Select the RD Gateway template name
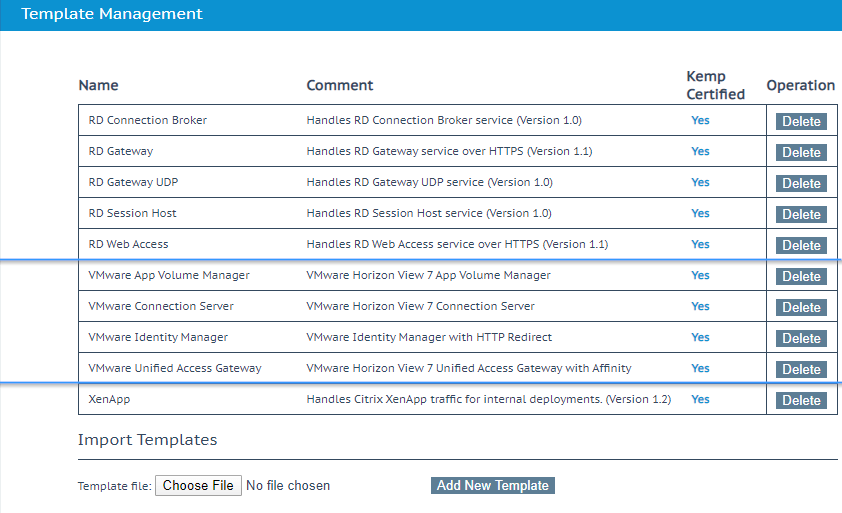The height and width of the screenshot is (513, 842). click(121, 151)
